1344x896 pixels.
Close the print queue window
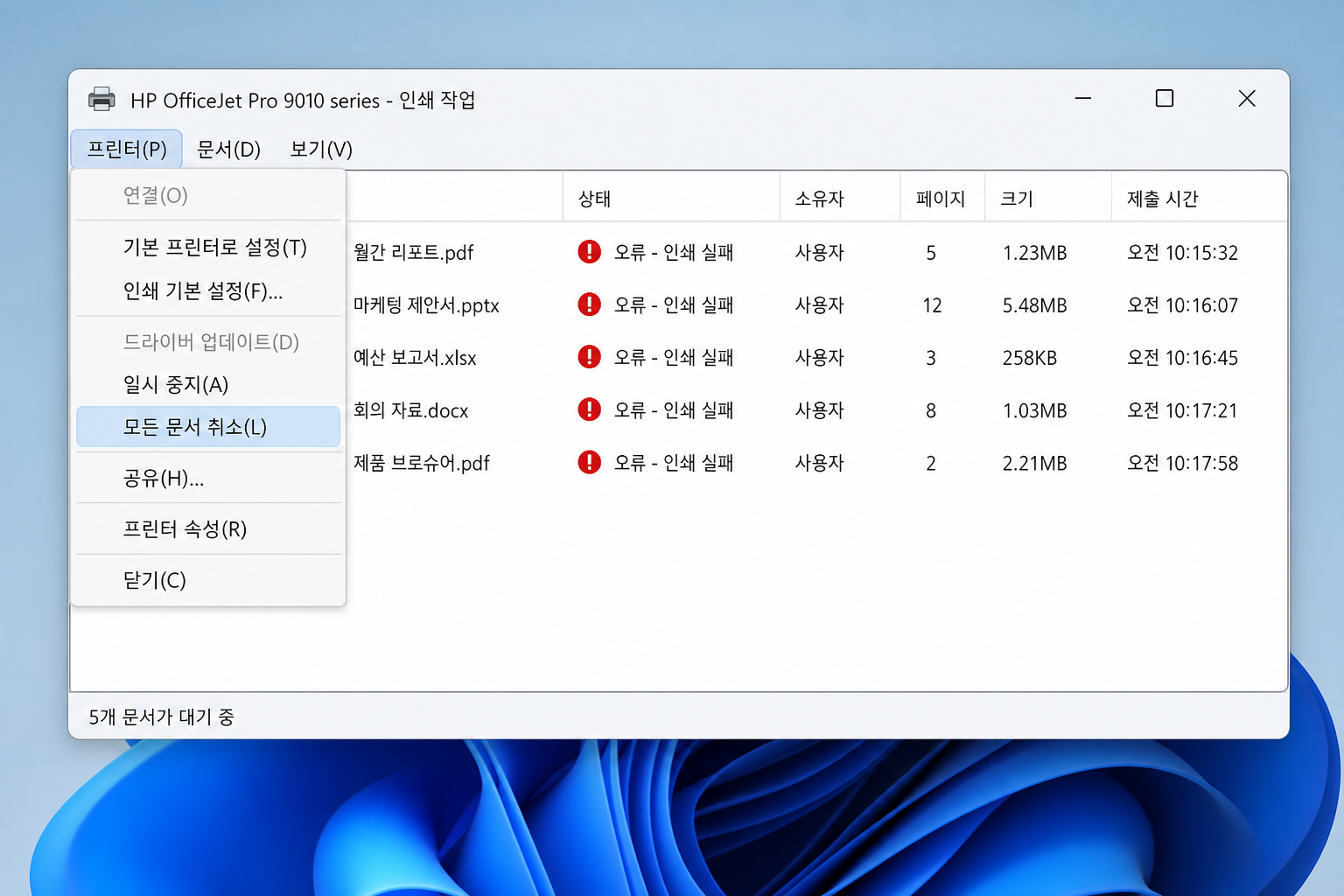pyautogui.click(x=1247, y=98)
